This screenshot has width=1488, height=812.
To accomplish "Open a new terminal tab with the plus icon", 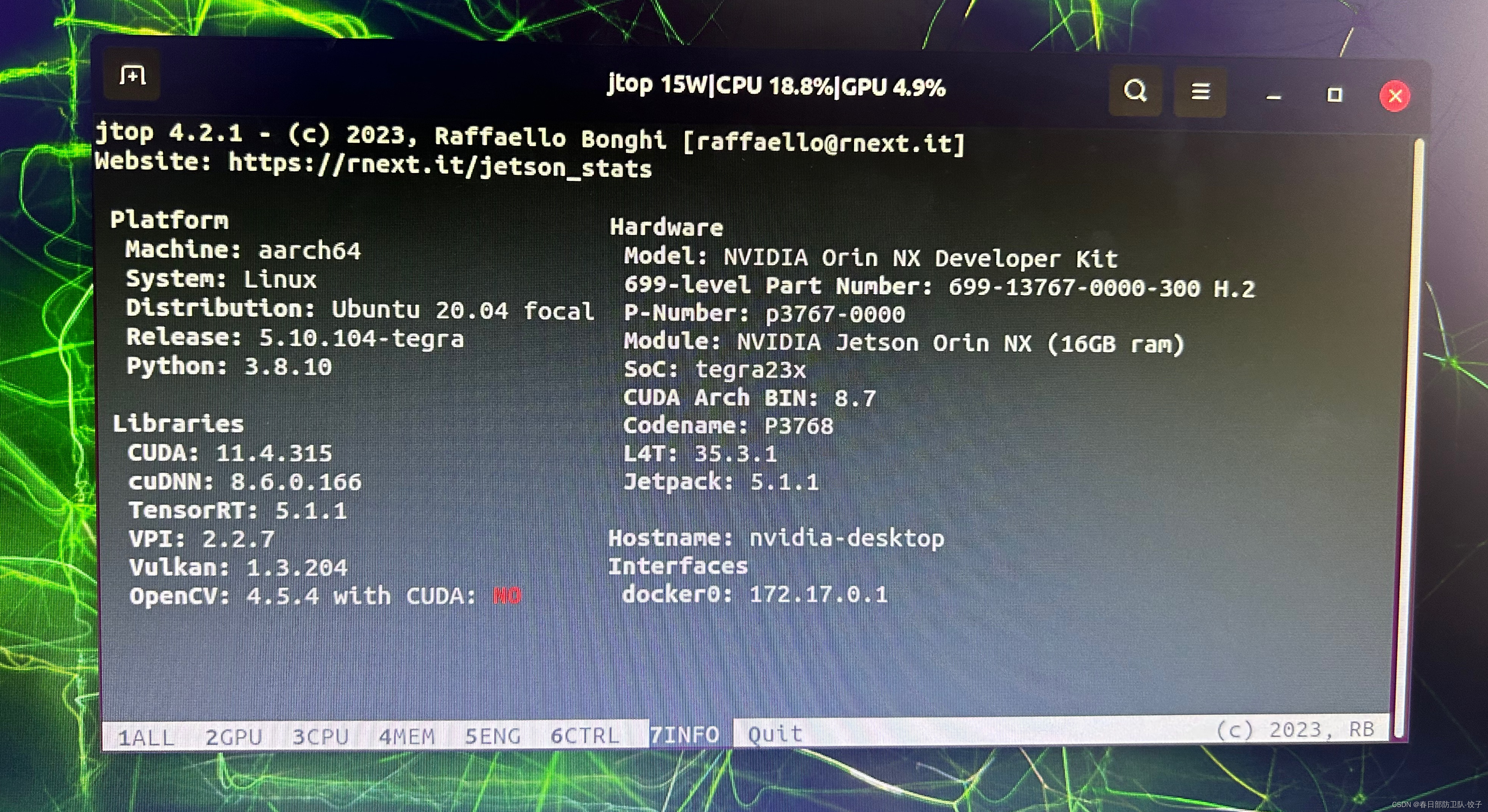I will (132, 76).
